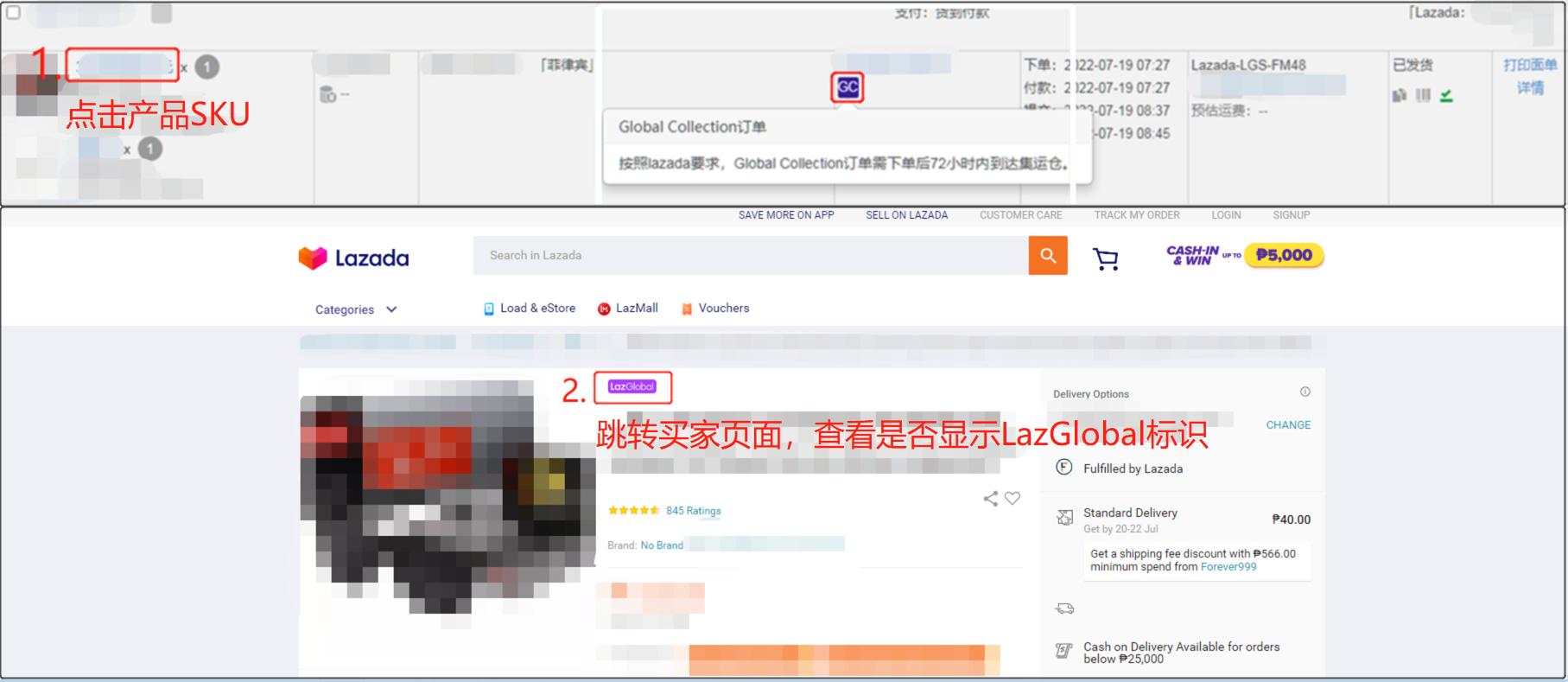Viewport: 1568px width, 682px height.
Task: Click the Fulfilled by Lazada icon
Action: pos(1064,467)
